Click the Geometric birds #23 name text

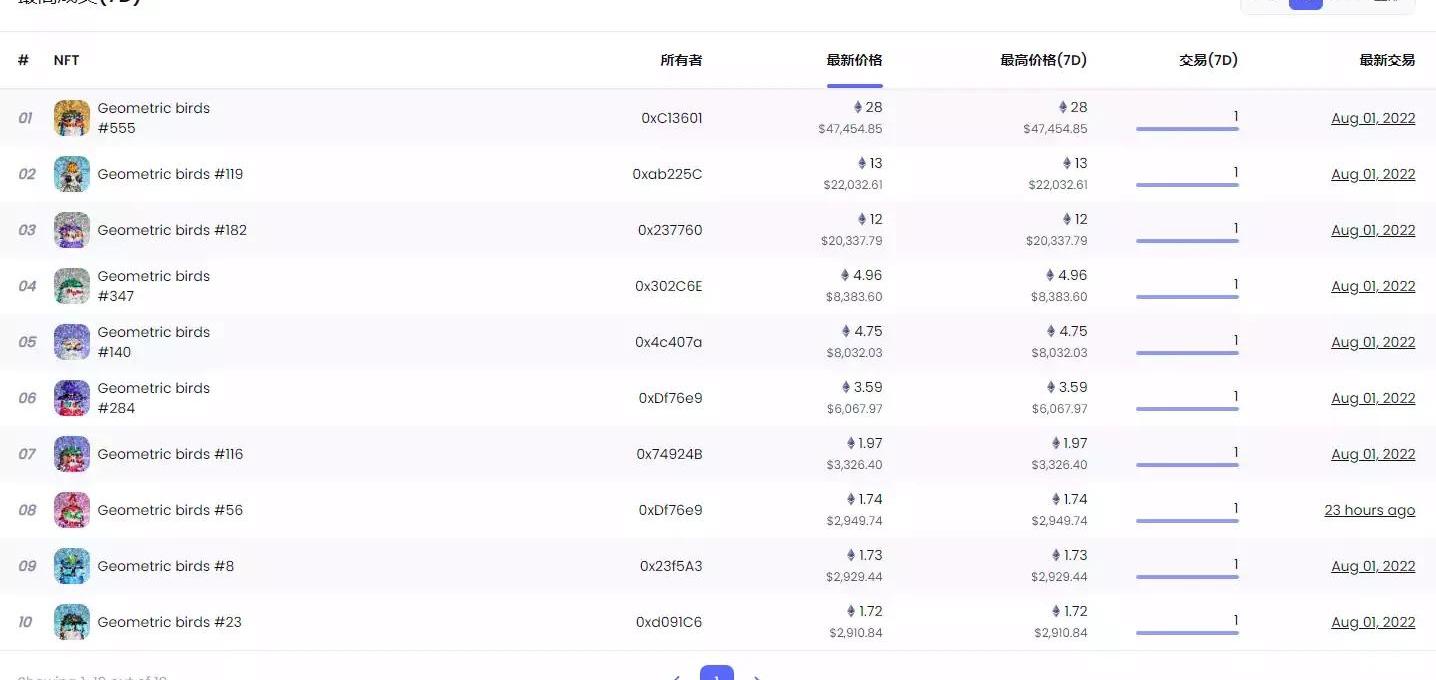tap(169, 622)
